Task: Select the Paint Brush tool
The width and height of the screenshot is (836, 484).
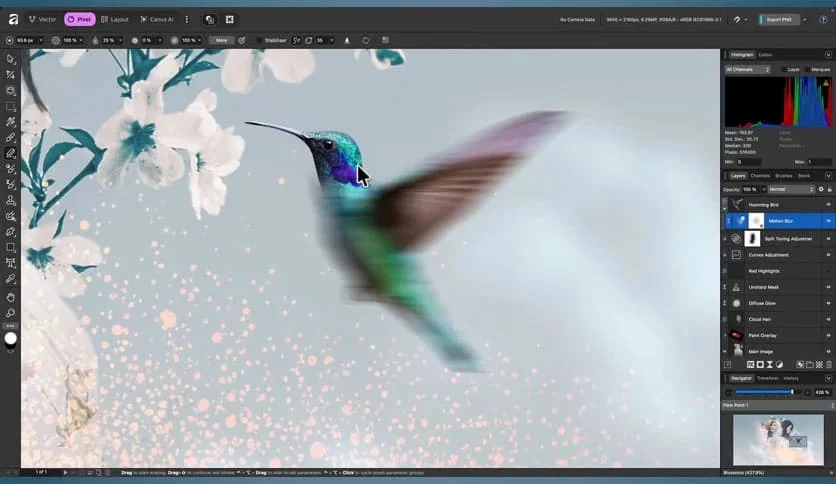Action: pyautogui.click(x=11, y=138)
